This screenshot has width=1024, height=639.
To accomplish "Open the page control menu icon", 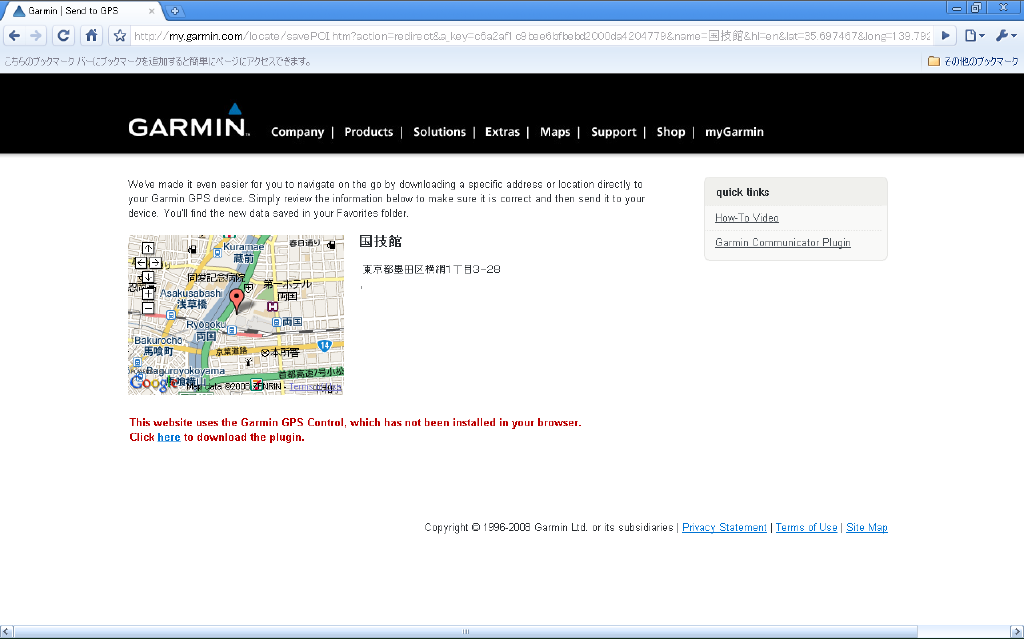I will [x=974, y=35].
